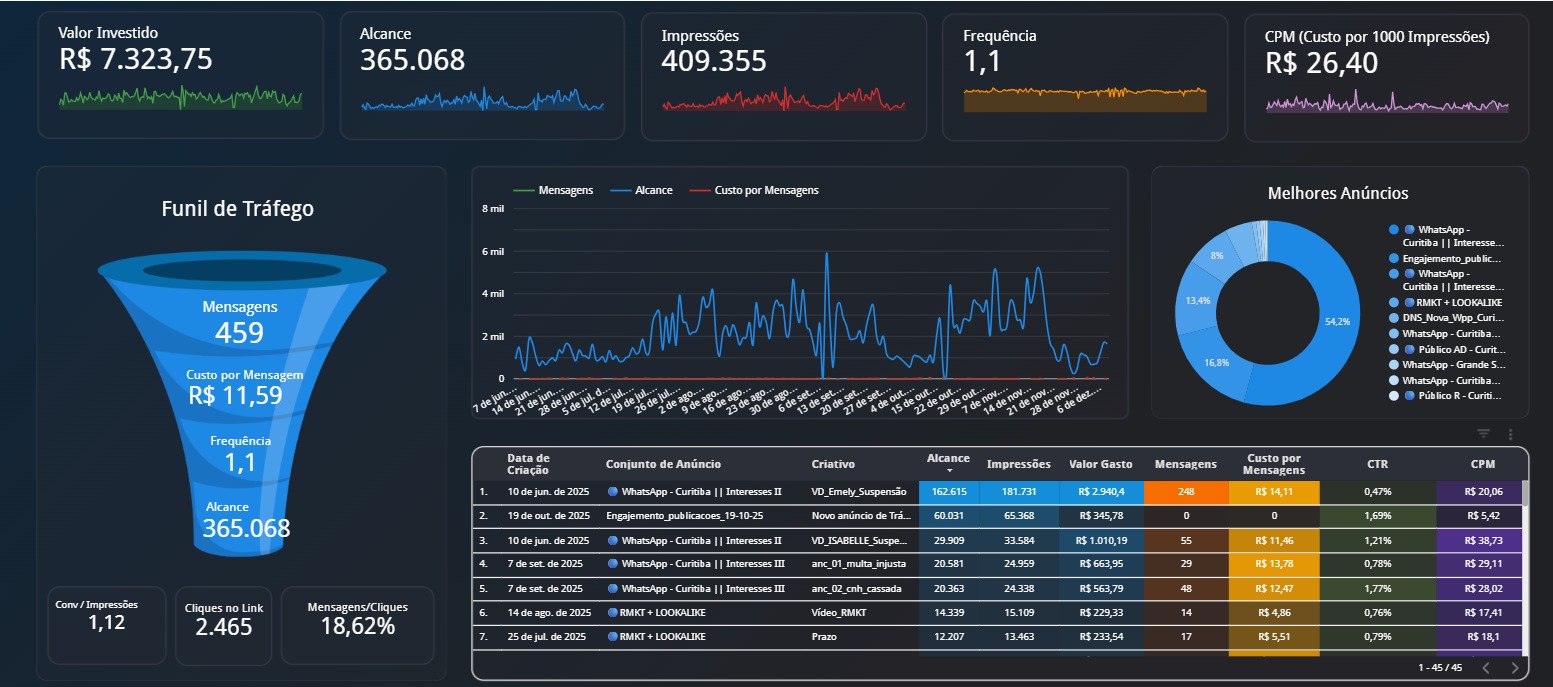Screen dimensions: 1553x687
Task: Click the filter icon above the table
Action: [x=1483, y=434]
